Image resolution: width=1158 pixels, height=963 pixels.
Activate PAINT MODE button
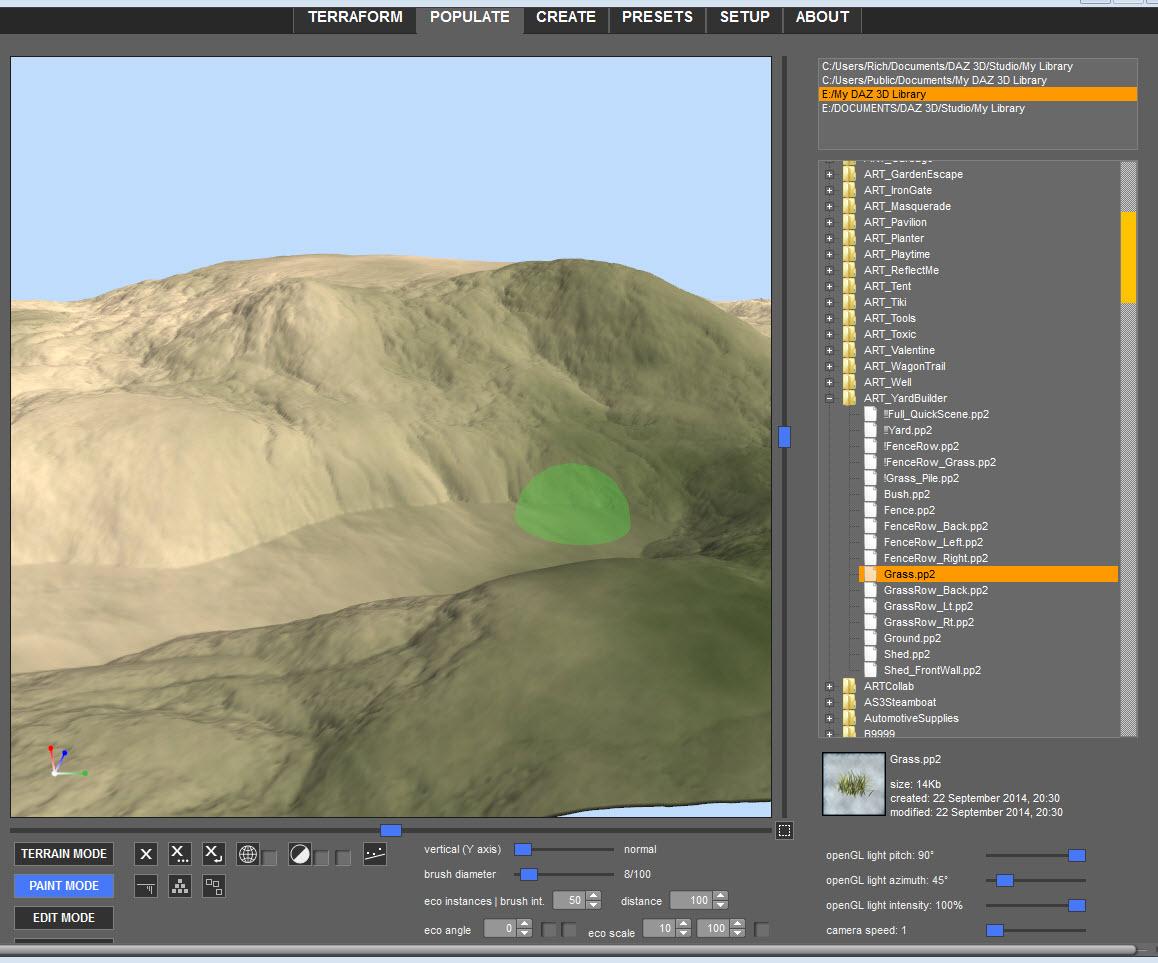pos(64,885)
